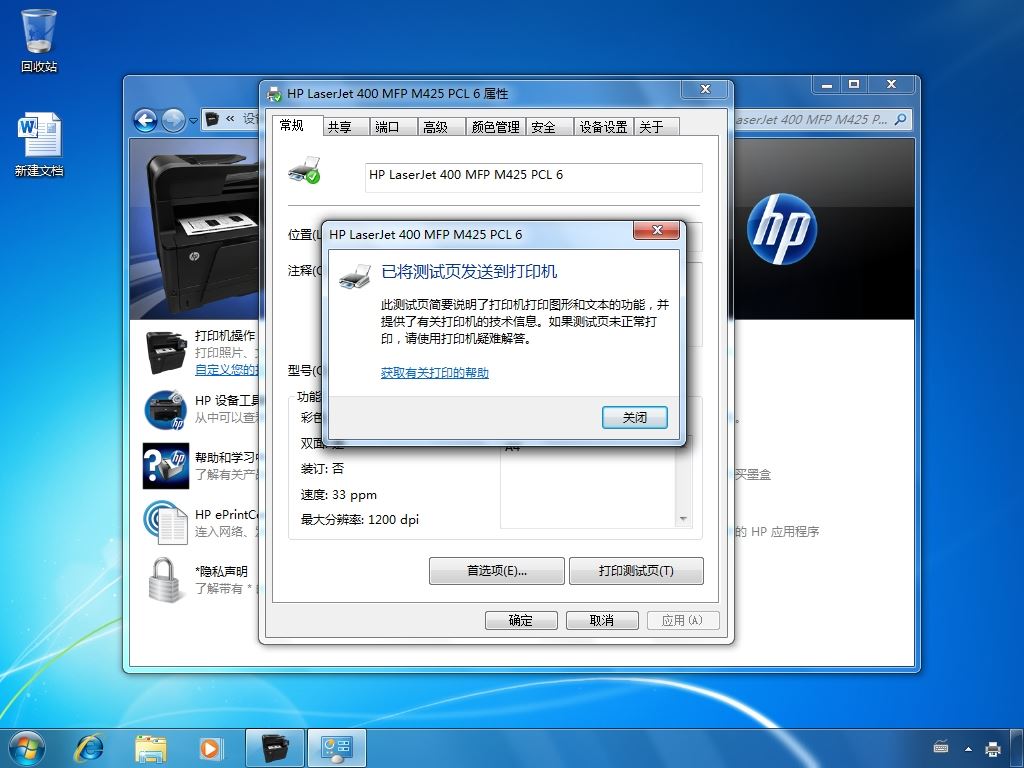This screenshot has width=1024, height=768.
Task: Show hidden system tray icons
Action: point(968,749)
